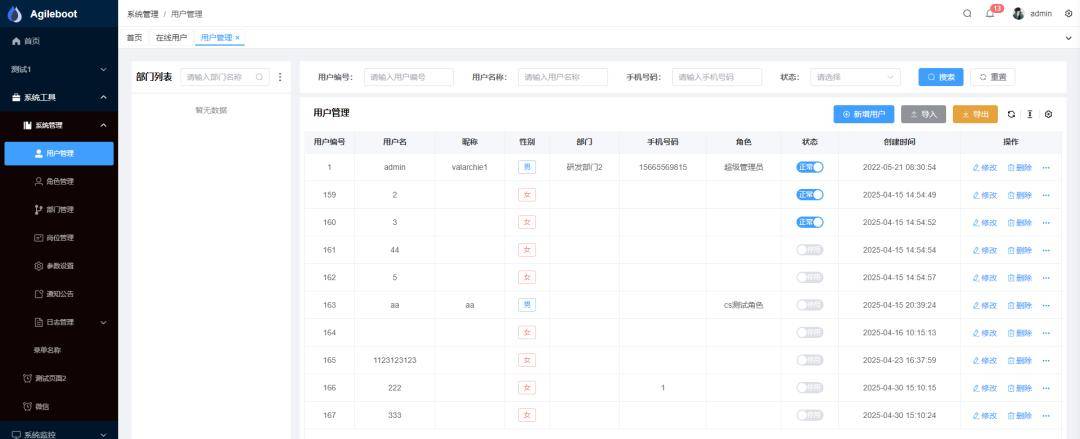Toggle status switch for user 159
This screenshot has height=439, width=1080.
[810, 194]
